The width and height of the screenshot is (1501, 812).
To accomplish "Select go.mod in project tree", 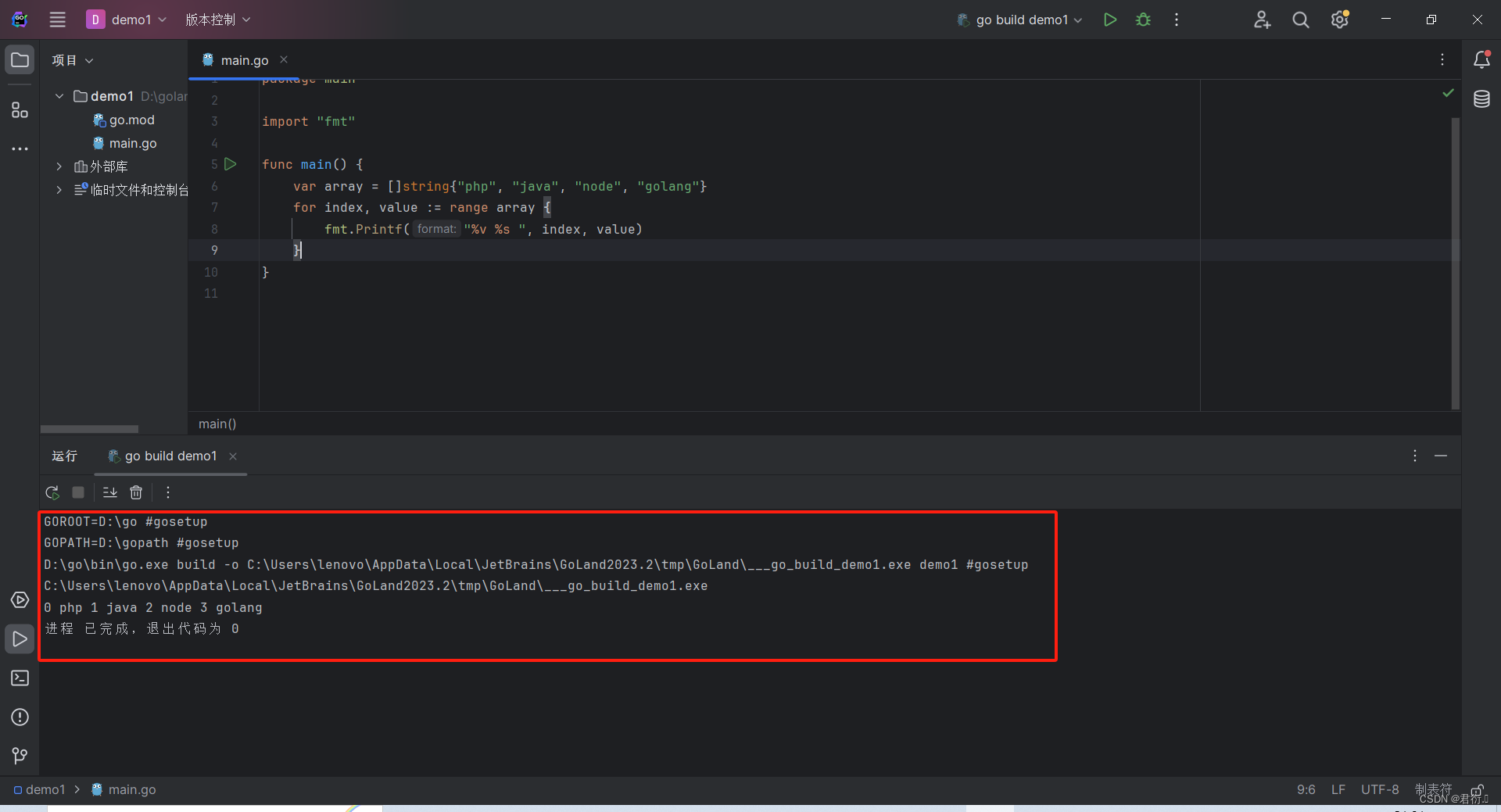I will 131,120.
